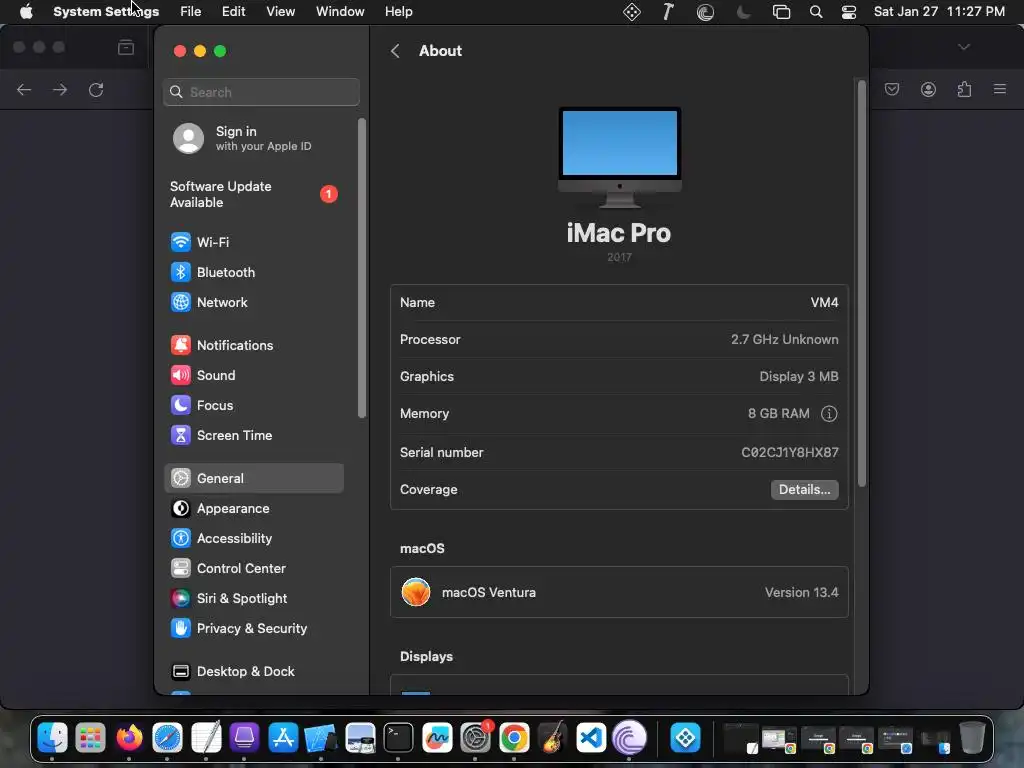Screen dimensions: 1024x768
Task: Go back from the About page
Action: (395, 51)
